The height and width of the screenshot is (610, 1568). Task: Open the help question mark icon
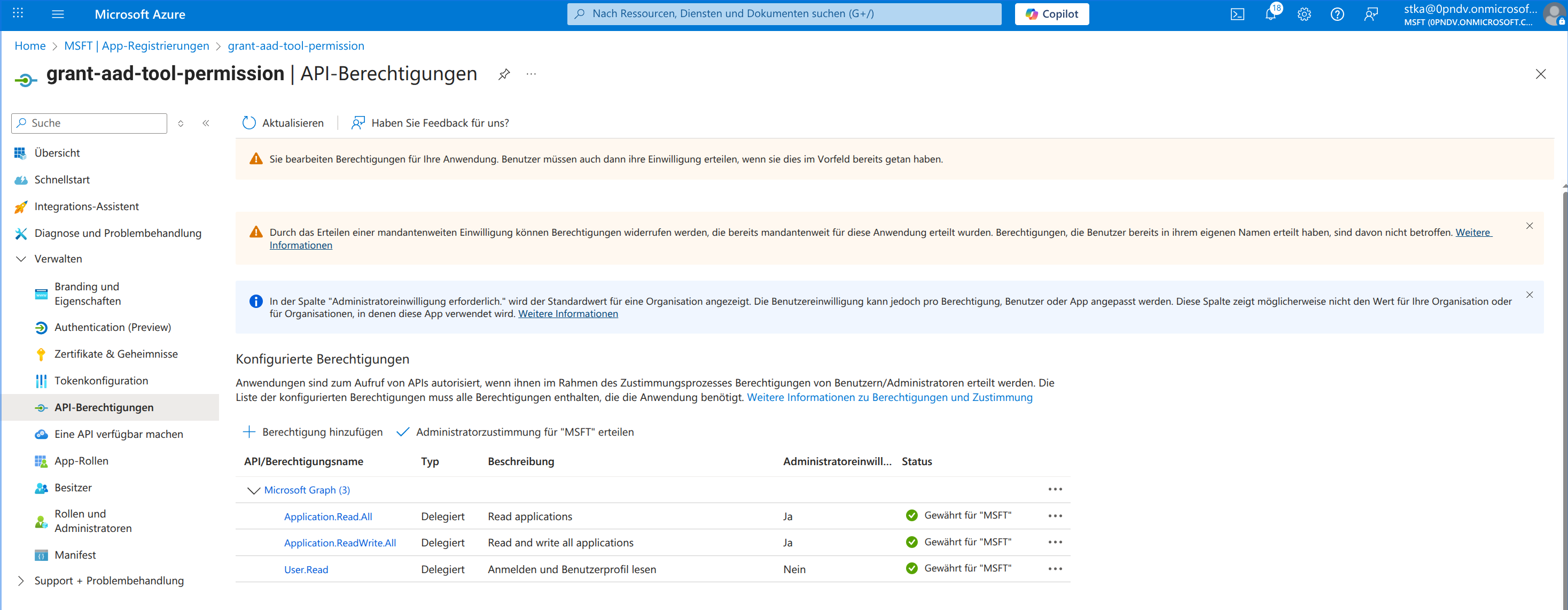click(x=1337, y=13)
